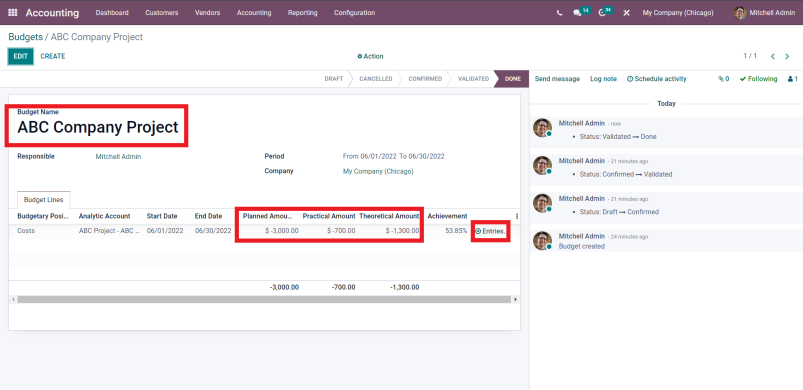Viewport: 803px width, 390px height.
Task: Click the CREATE button
Action: click(53, 56)
